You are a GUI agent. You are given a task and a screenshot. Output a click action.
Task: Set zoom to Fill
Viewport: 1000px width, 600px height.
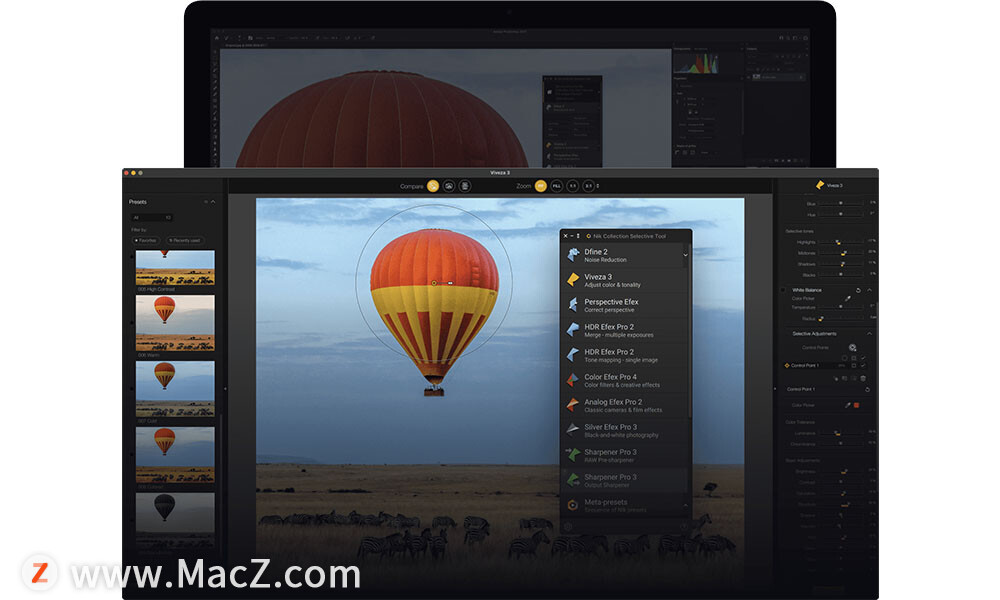coord(557,186)
